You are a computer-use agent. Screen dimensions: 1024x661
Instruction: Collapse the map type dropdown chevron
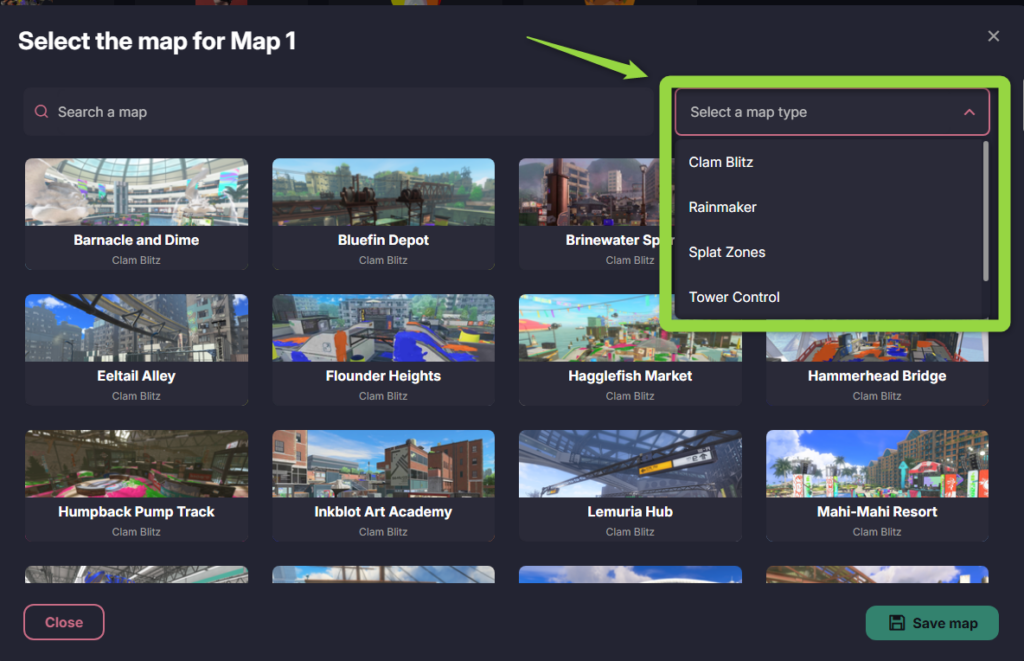click(969, 113)
